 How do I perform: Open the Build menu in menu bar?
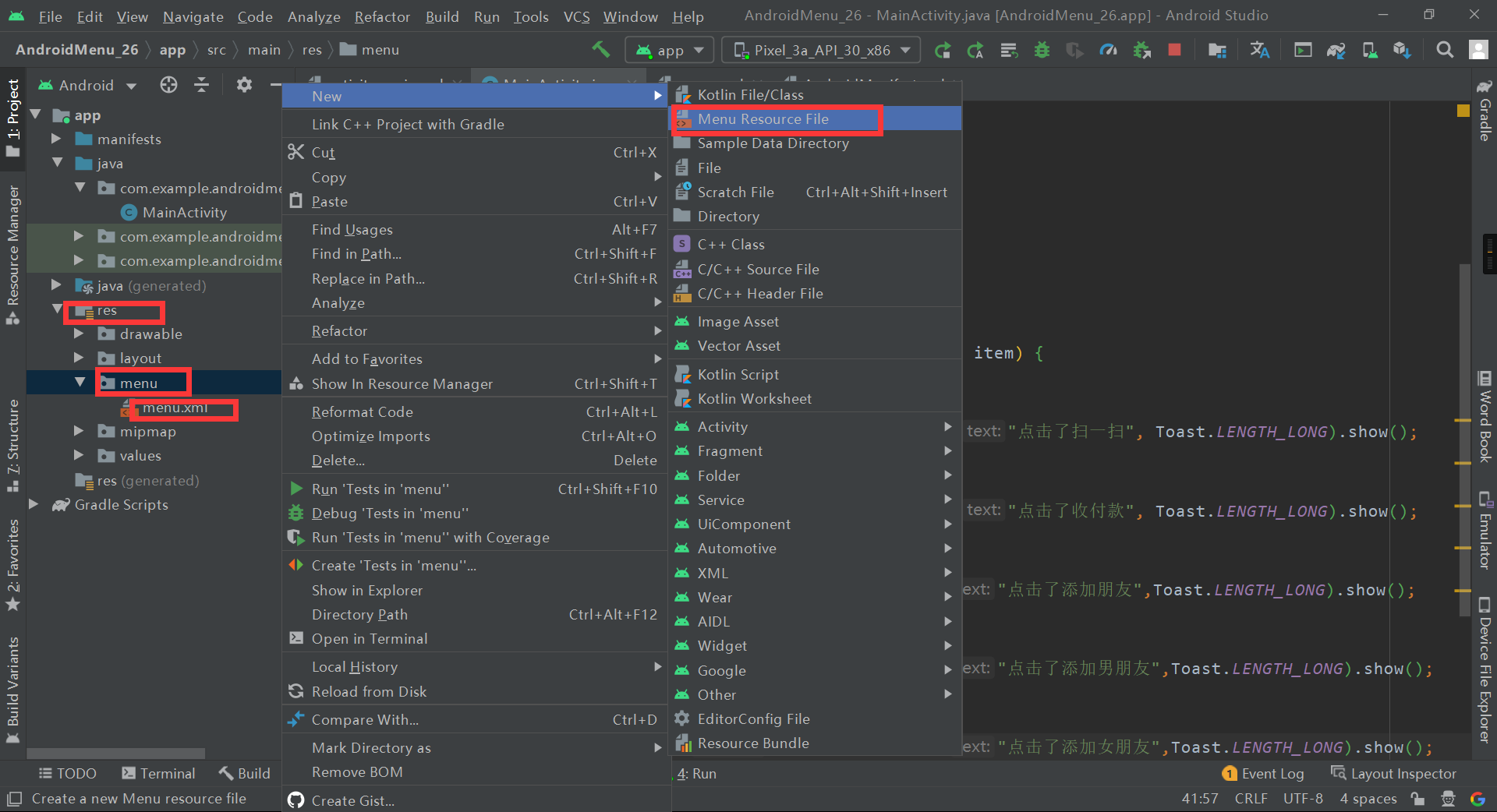pos(442,16)
